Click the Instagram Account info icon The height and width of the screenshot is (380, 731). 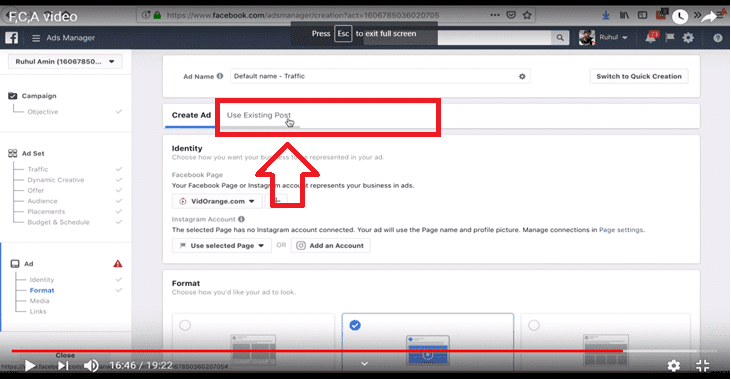241,219
